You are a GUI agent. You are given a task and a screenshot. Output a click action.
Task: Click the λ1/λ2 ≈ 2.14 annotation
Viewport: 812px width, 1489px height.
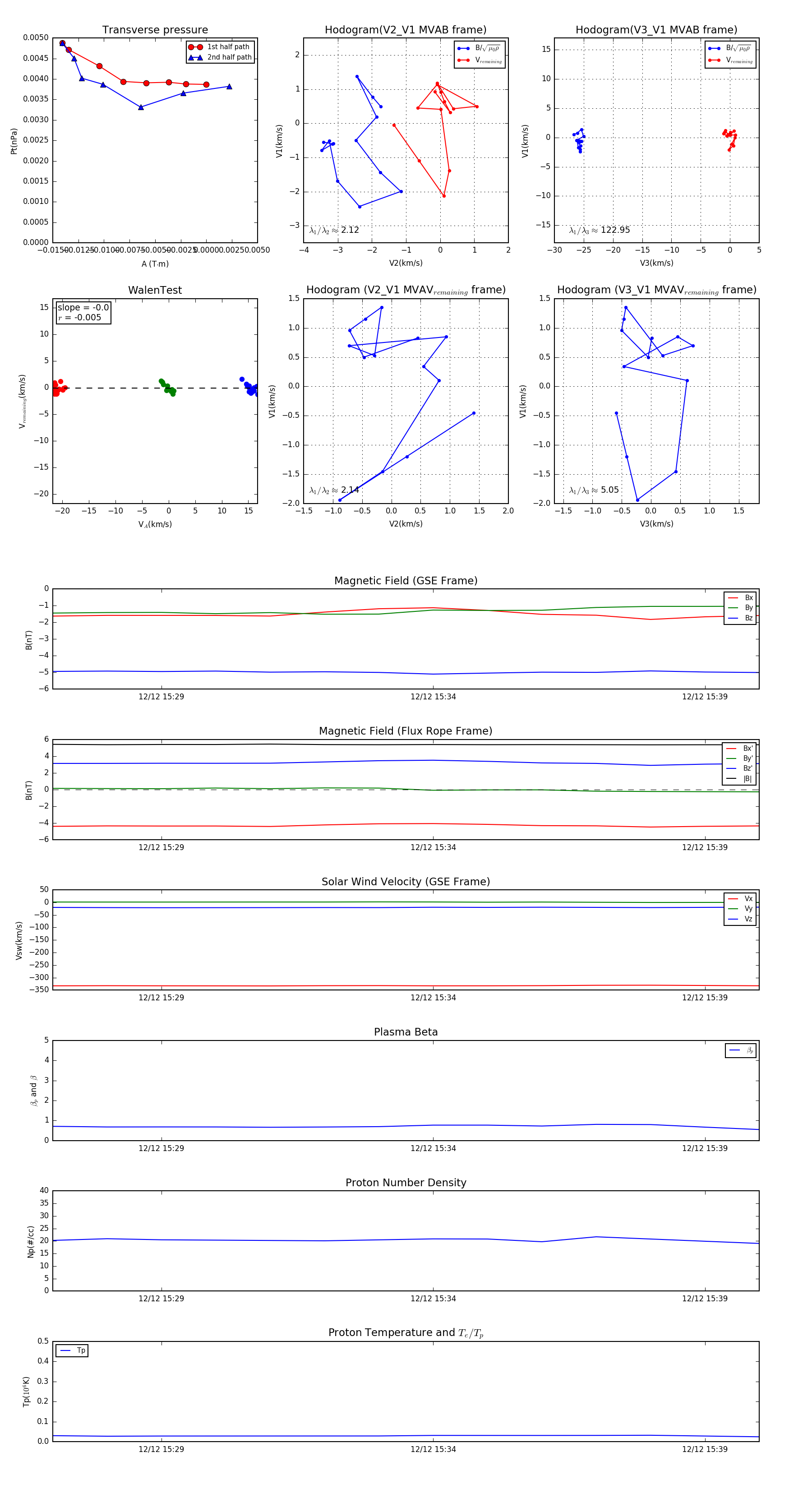point(334,490)
